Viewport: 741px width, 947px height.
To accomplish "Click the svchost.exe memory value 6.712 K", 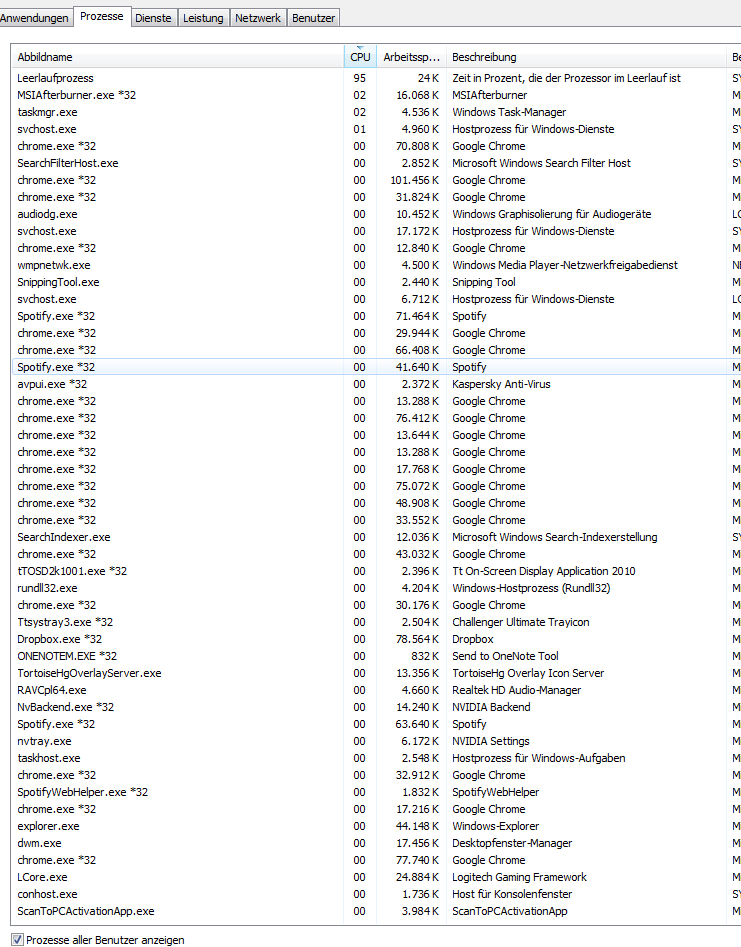I will pos(420,299).
